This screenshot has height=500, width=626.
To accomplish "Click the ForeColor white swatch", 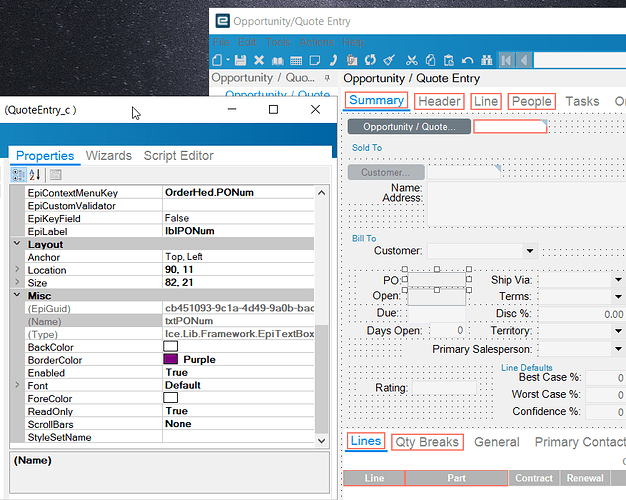I will (x=170, y=397).
